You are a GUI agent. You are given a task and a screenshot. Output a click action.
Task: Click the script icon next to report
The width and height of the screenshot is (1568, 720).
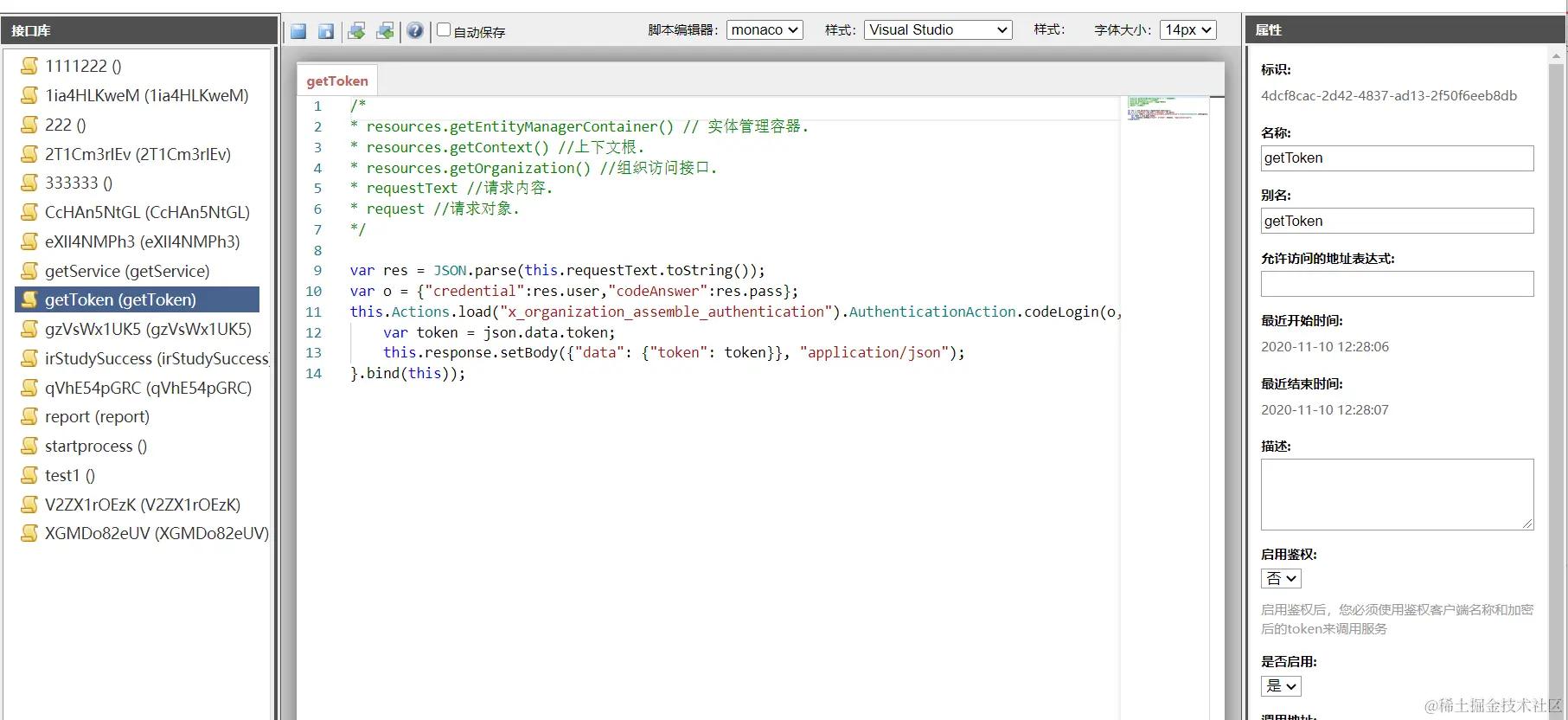pos(29,416)
